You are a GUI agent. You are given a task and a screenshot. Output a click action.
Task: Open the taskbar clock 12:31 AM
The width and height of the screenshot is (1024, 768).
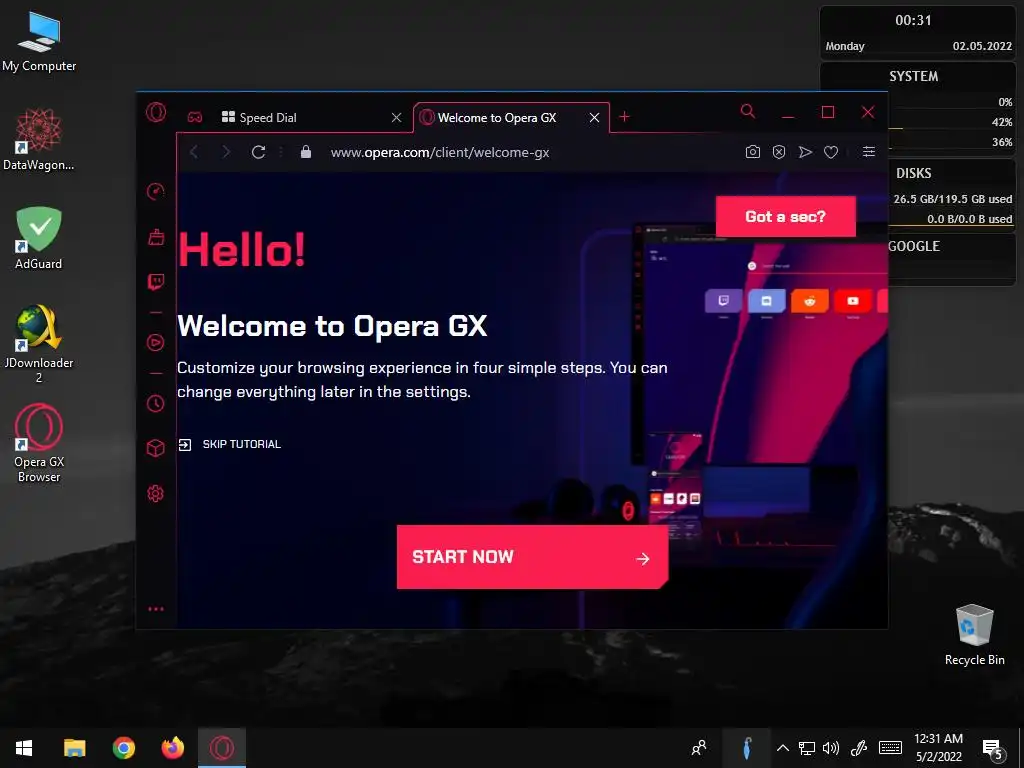coord(938,748)
